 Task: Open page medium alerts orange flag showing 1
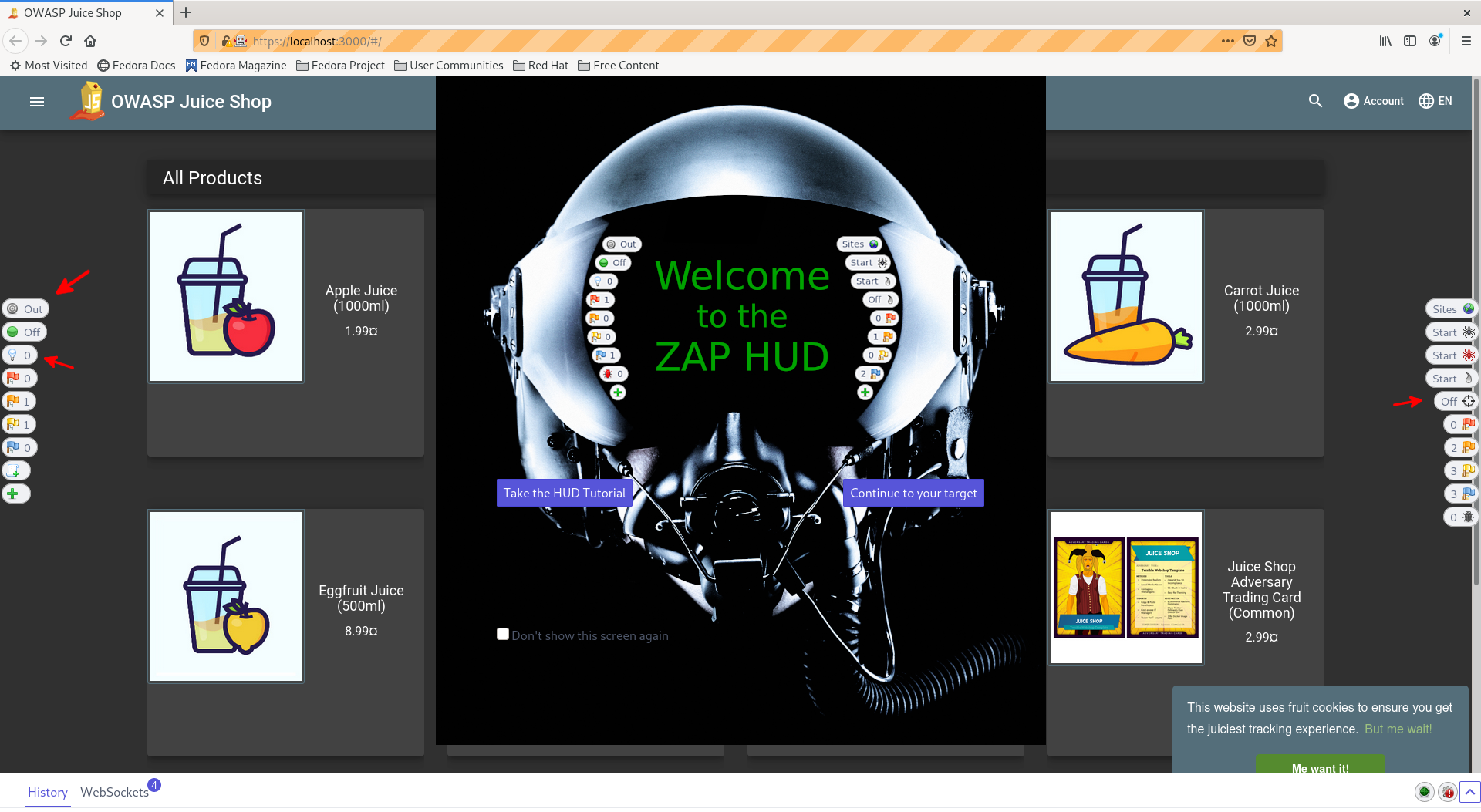click(19, 402)
